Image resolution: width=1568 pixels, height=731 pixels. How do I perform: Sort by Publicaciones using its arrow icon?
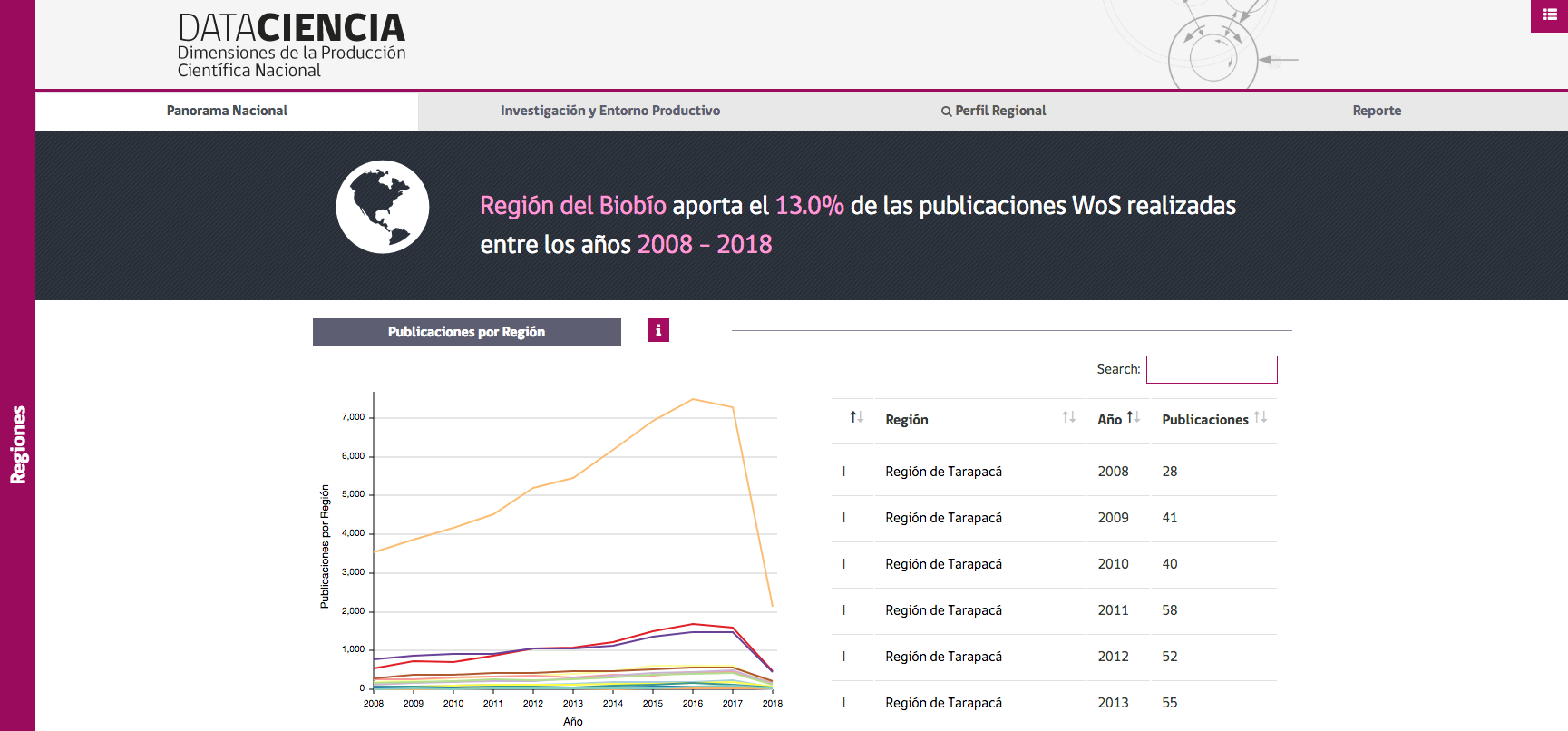(x=1260, y=417)
